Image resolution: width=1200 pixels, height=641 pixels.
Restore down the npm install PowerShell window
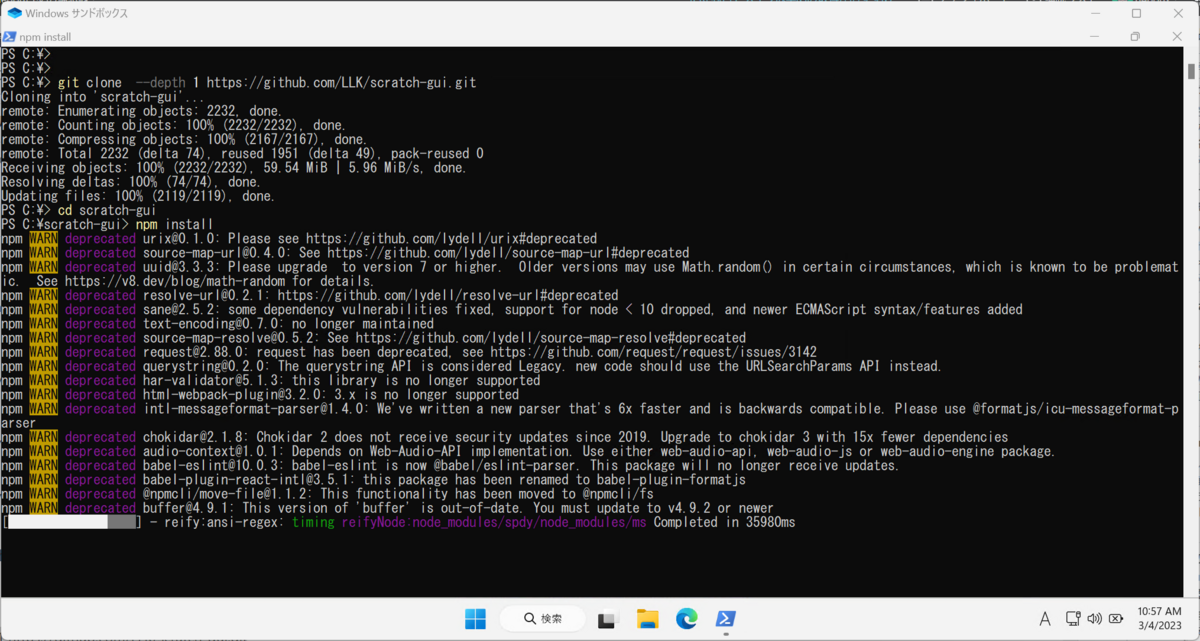tap(1135, 37)
